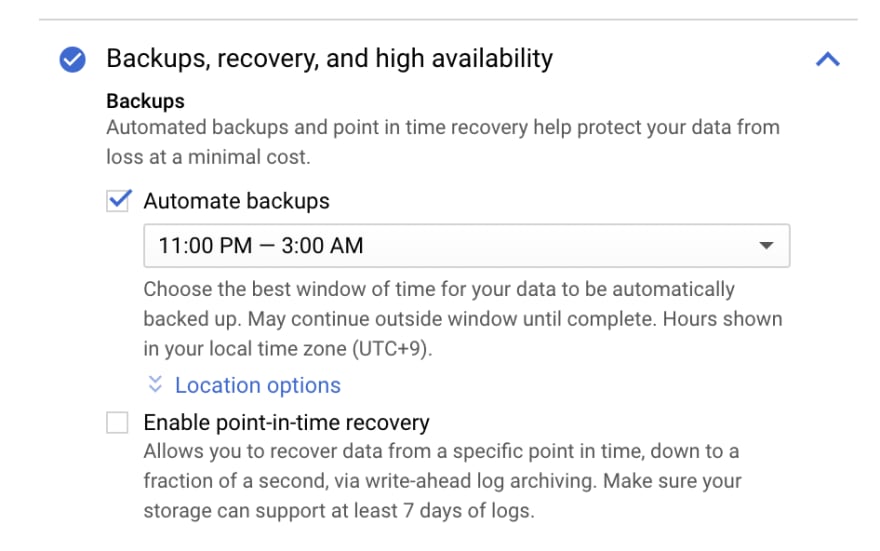
Task: Collapse the section using the up chevron
Action: pos(827,59)
